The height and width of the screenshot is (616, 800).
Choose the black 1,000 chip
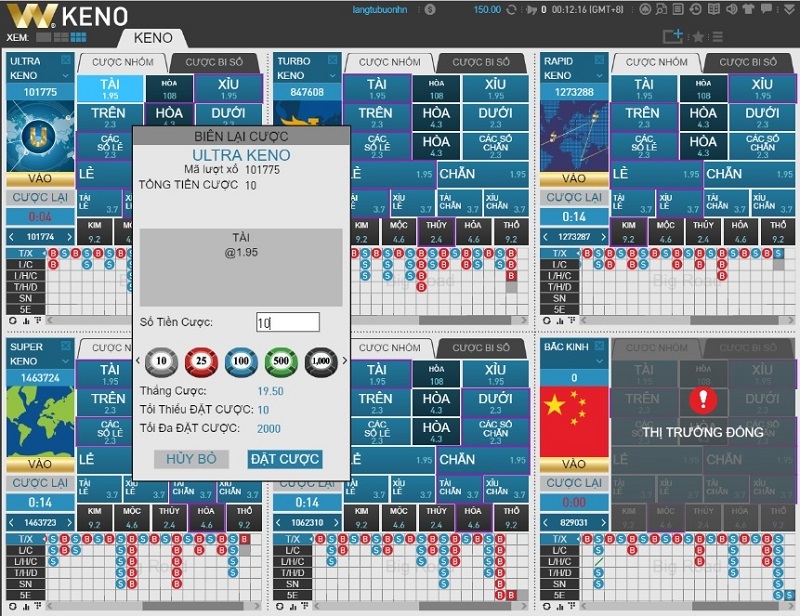pos(321,360)
